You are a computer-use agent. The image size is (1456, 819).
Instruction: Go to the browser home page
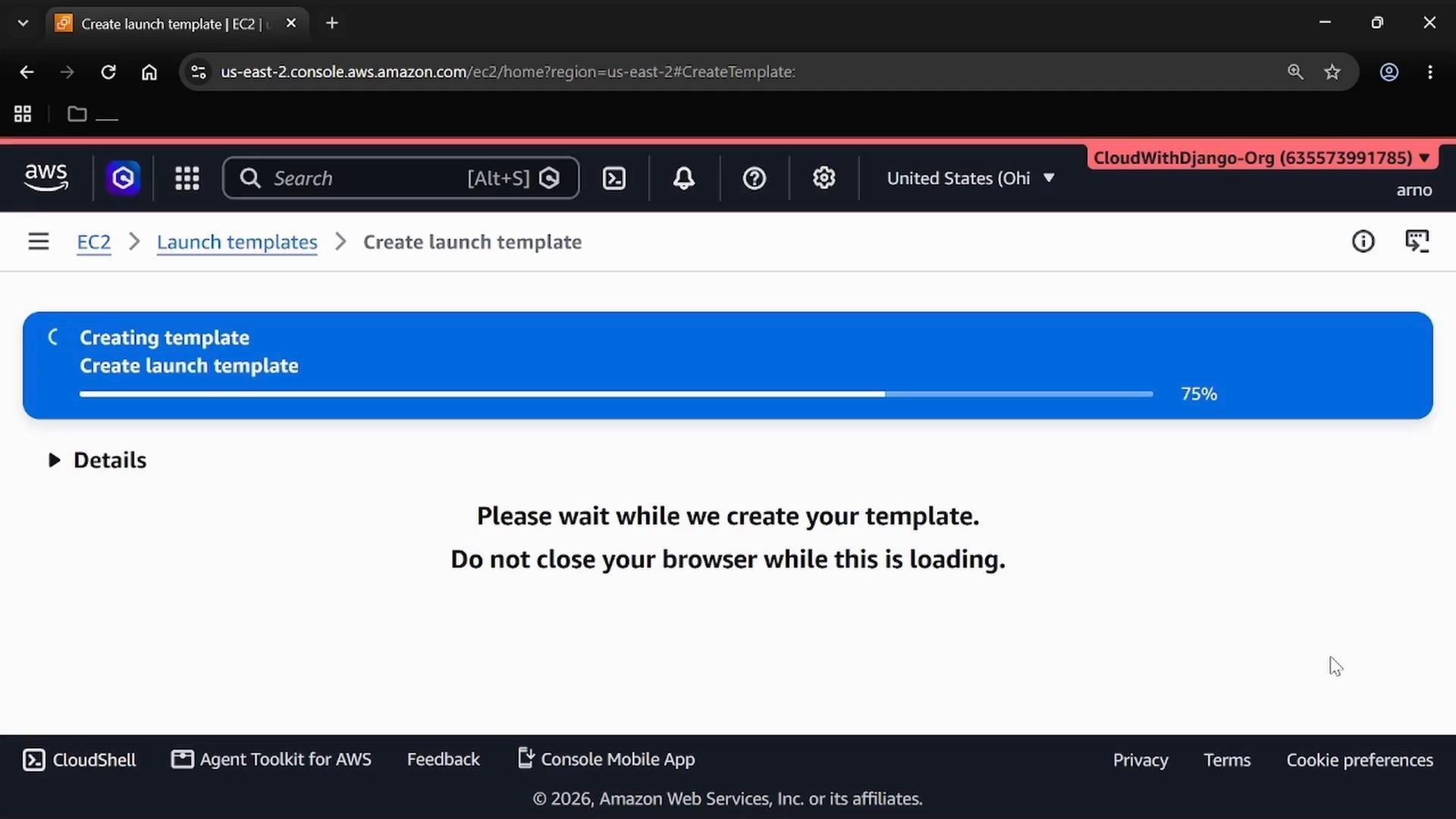(x=149, y=72)
